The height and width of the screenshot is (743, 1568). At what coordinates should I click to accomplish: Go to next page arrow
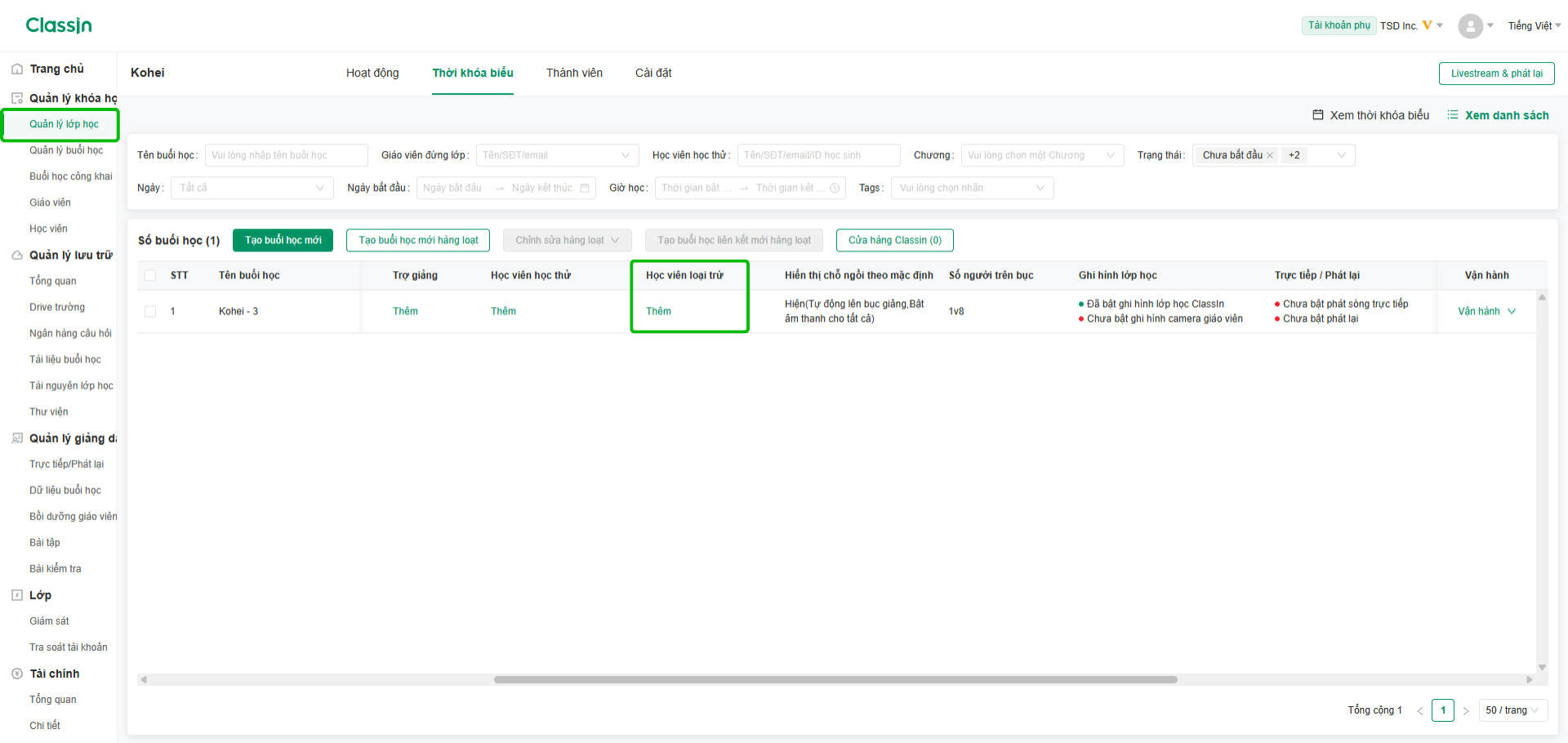coord(1466,710)
